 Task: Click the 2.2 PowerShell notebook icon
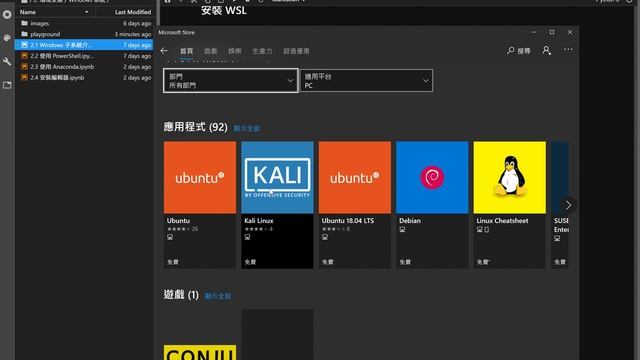coord(24,56)
